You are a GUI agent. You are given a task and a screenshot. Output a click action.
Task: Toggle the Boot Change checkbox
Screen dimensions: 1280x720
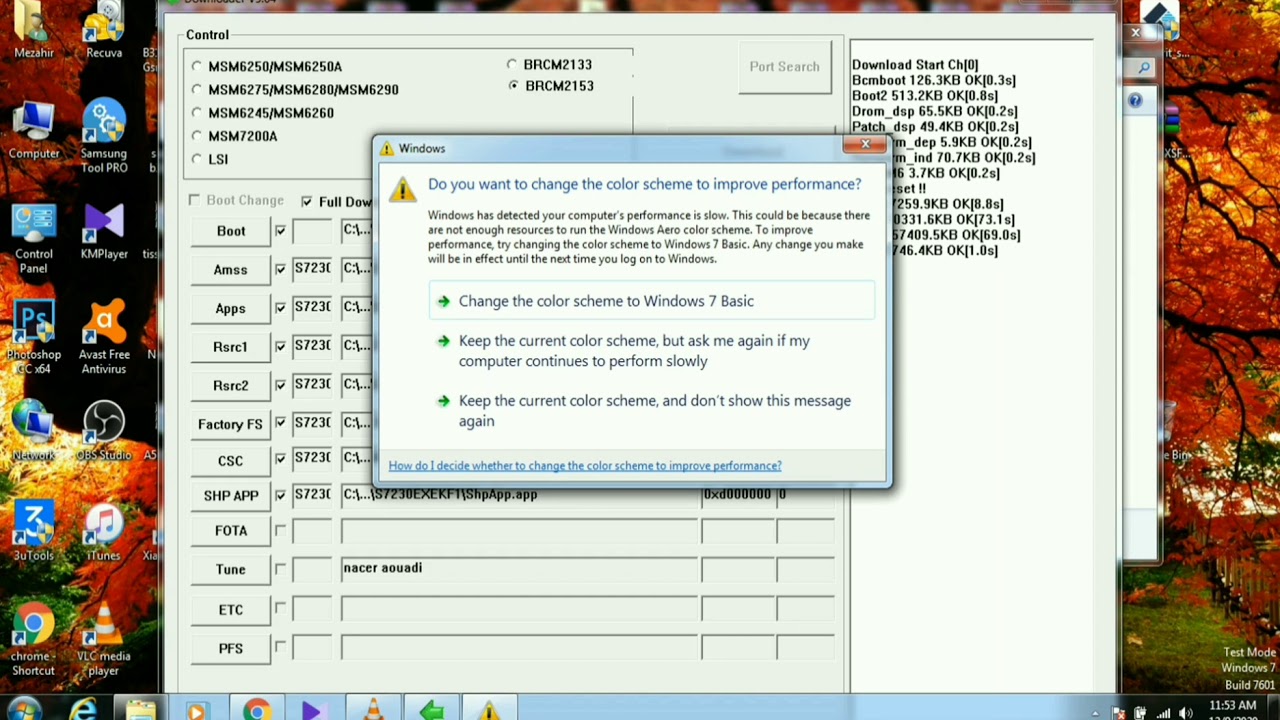[194, 200]
